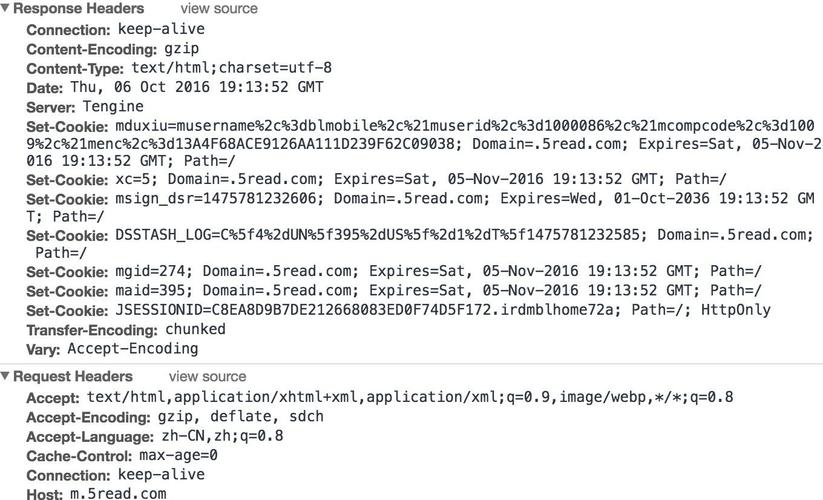Select the Accept-Language zh-CN header value
Viewport: 823px width, 500px height.
coord(222,436)
